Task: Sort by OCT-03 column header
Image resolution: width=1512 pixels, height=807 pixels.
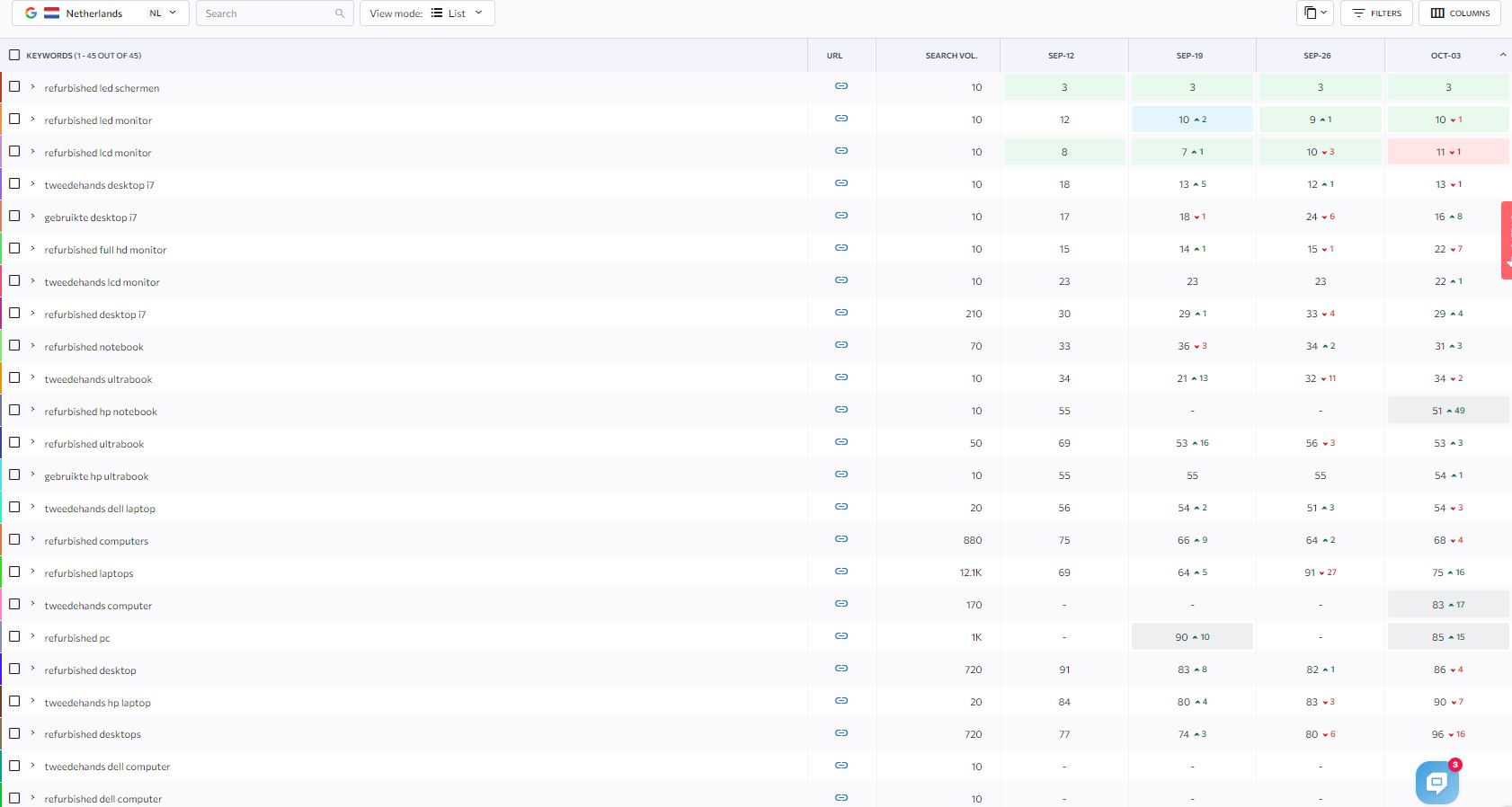Action: click(1445, 56)
